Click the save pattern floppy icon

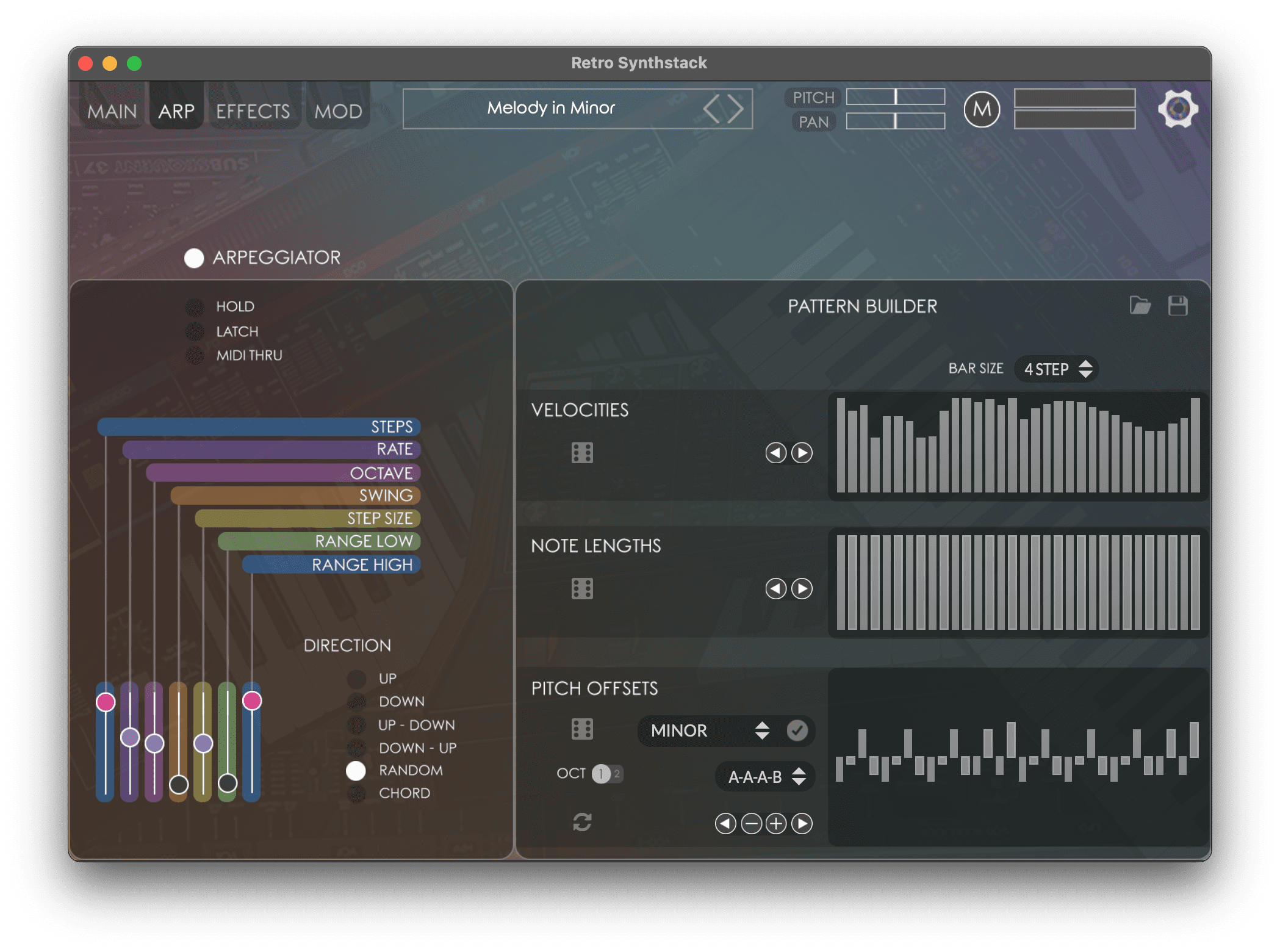1178,305
